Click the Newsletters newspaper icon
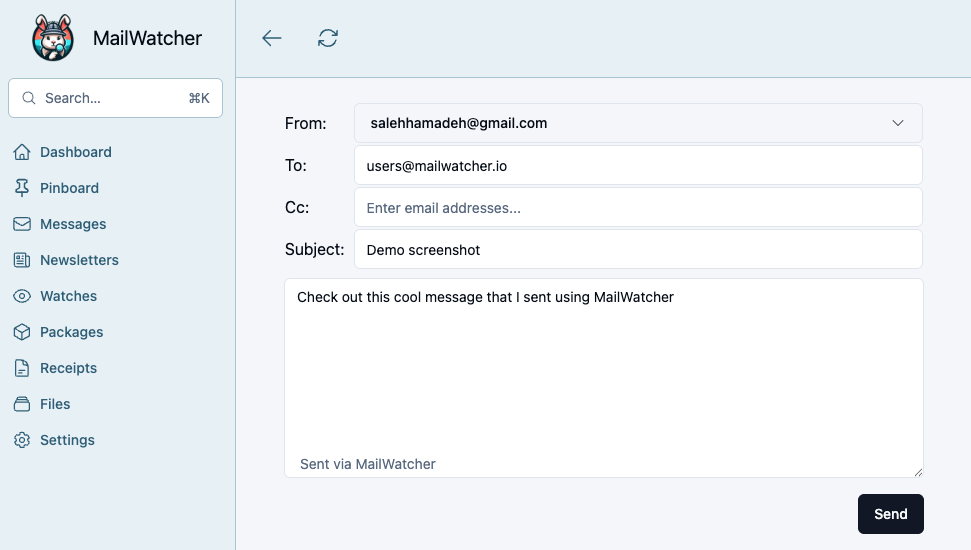Image resolution: width=971 pixels, height=550 pixels. [x=22, y=260]
